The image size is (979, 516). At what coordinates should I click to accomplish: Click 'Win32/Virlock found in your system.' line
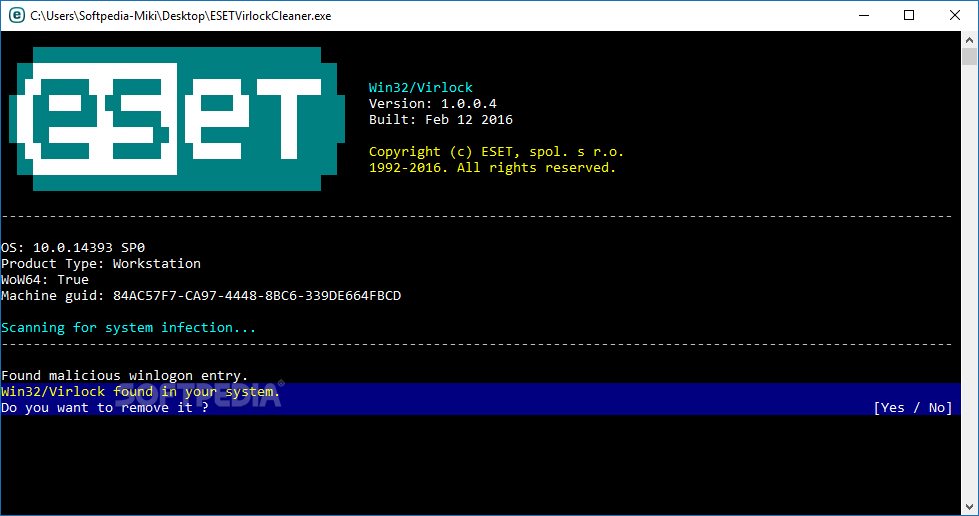coord(140,392)
